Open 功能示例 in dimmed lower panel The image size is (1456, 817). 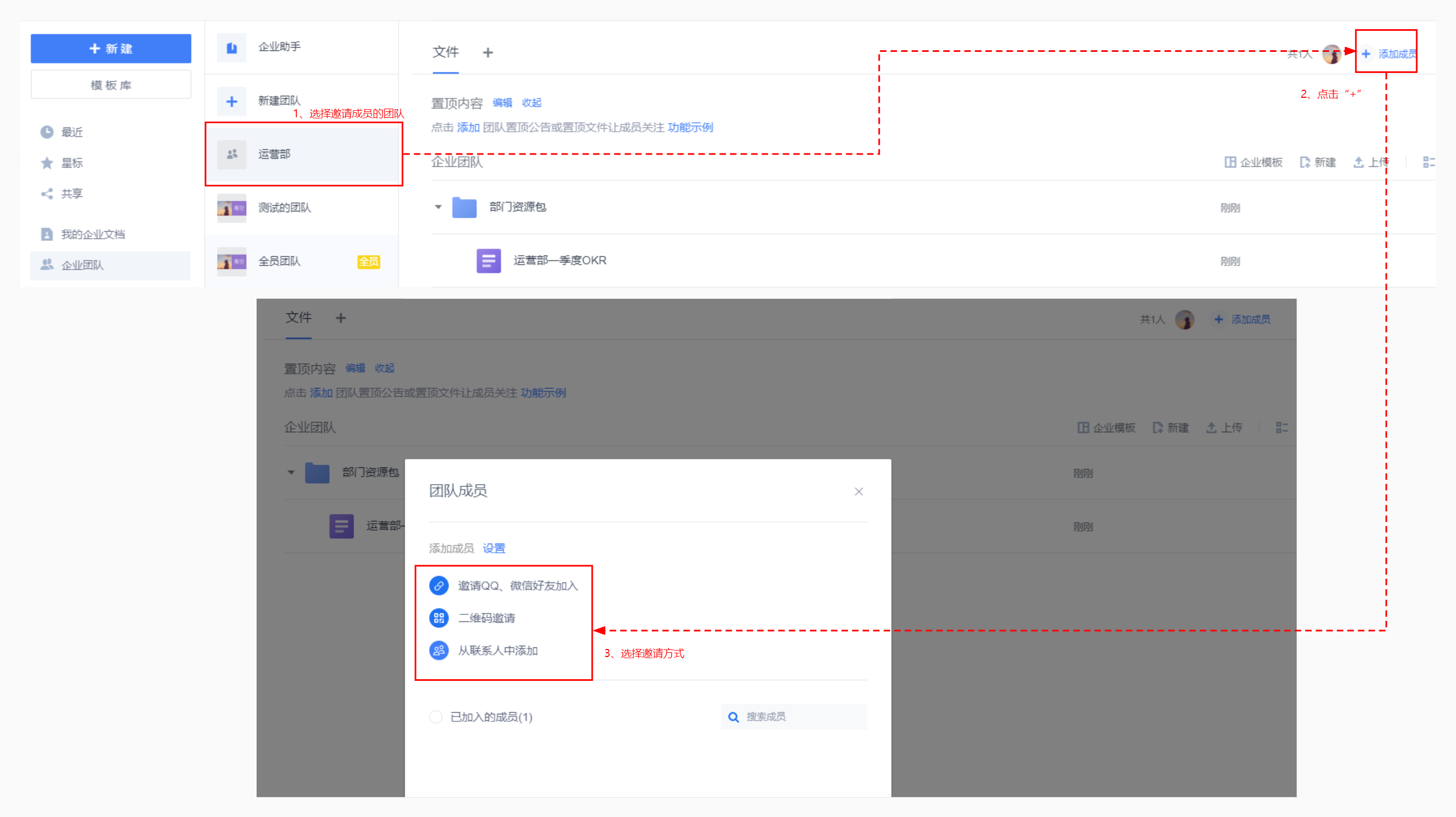tap(543, 393)
